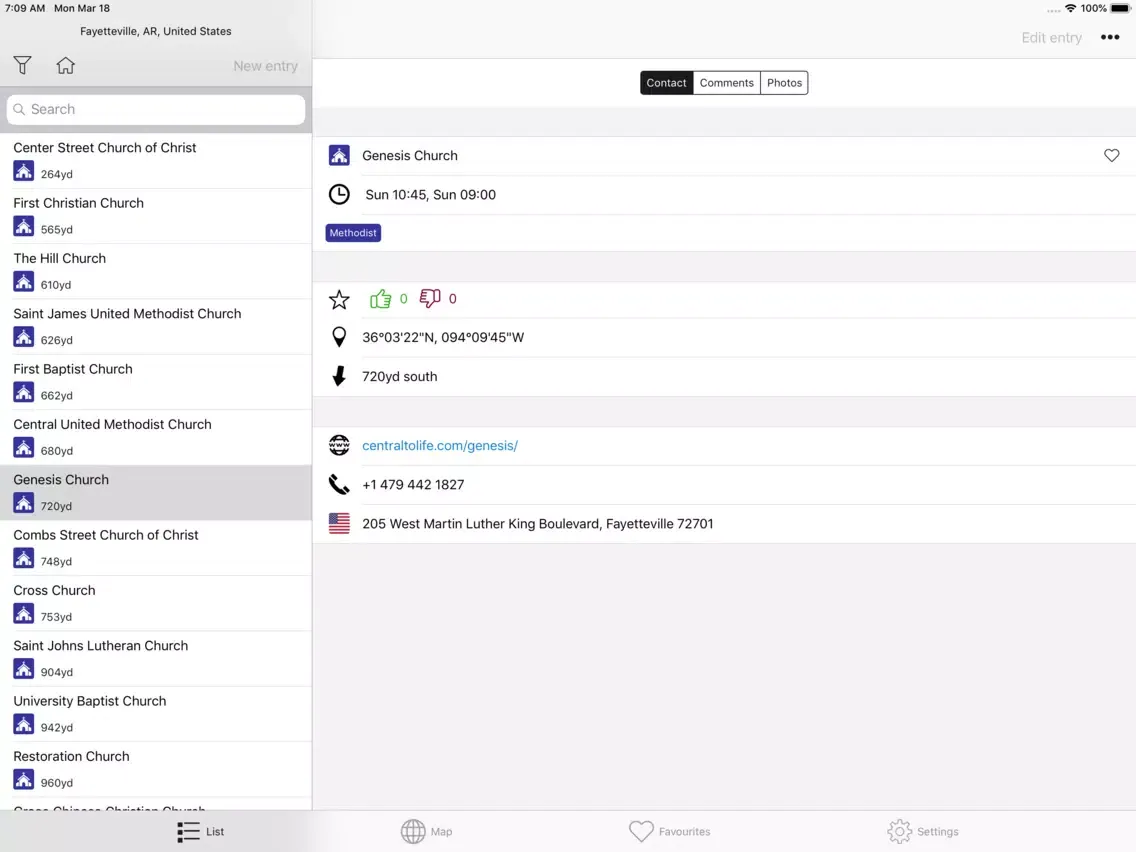
Task: Open the centraltolife.com/genesis/ link
Action: [440, 446]
